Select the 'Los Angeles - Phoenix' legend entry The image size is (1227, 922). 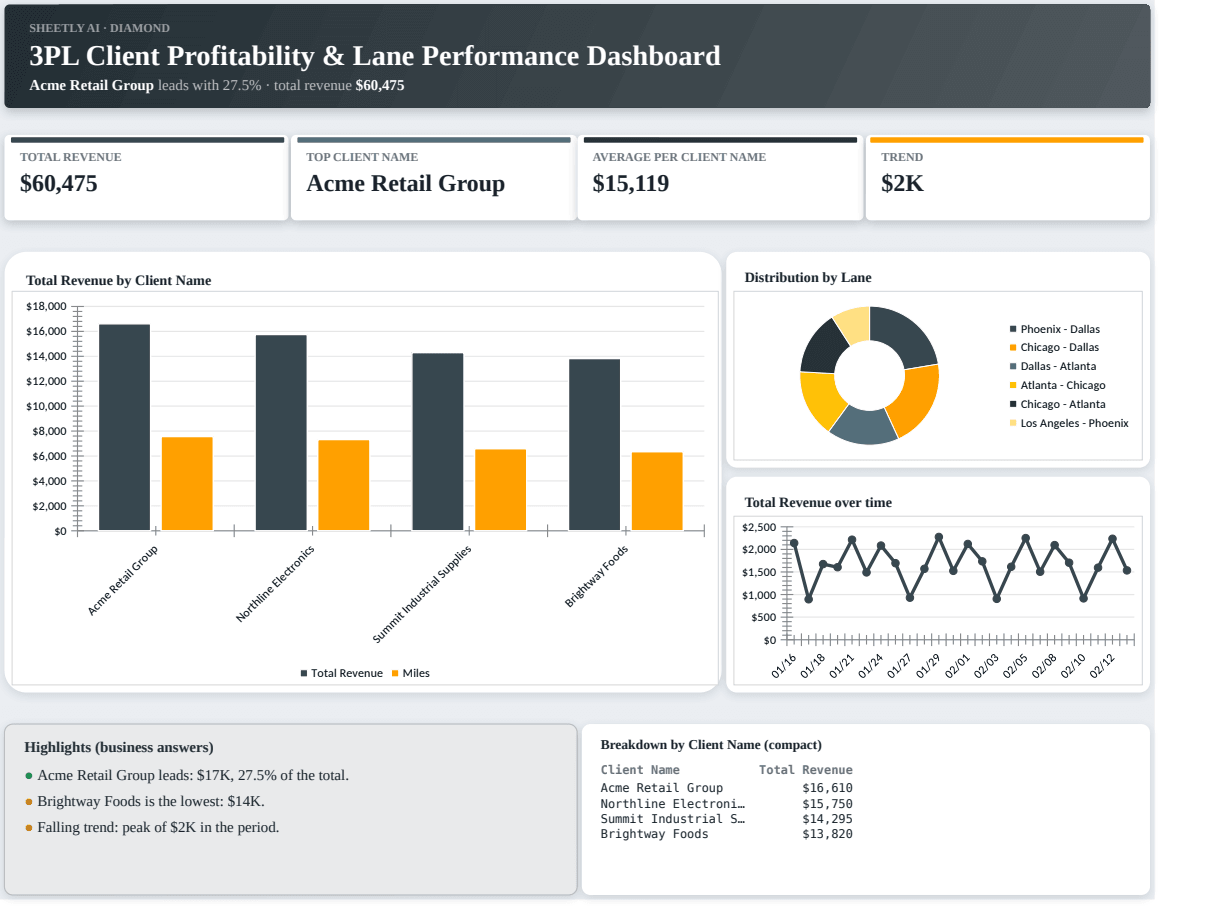point(1069,424)
